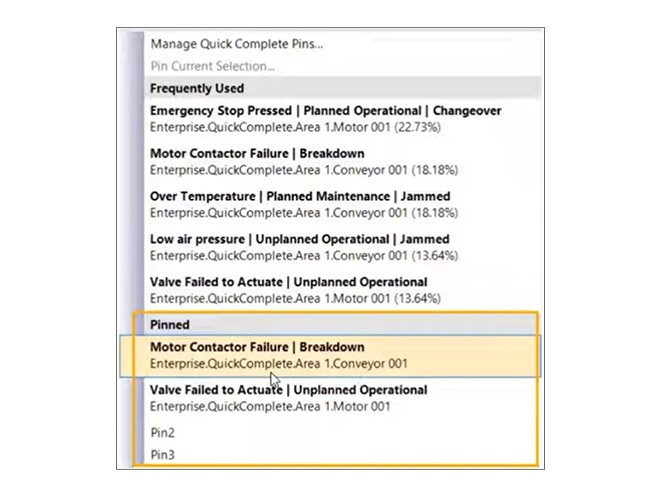
Task: Choose highlighted Motor Contactor Failure title under Pinned
Action: coord(257,348)
